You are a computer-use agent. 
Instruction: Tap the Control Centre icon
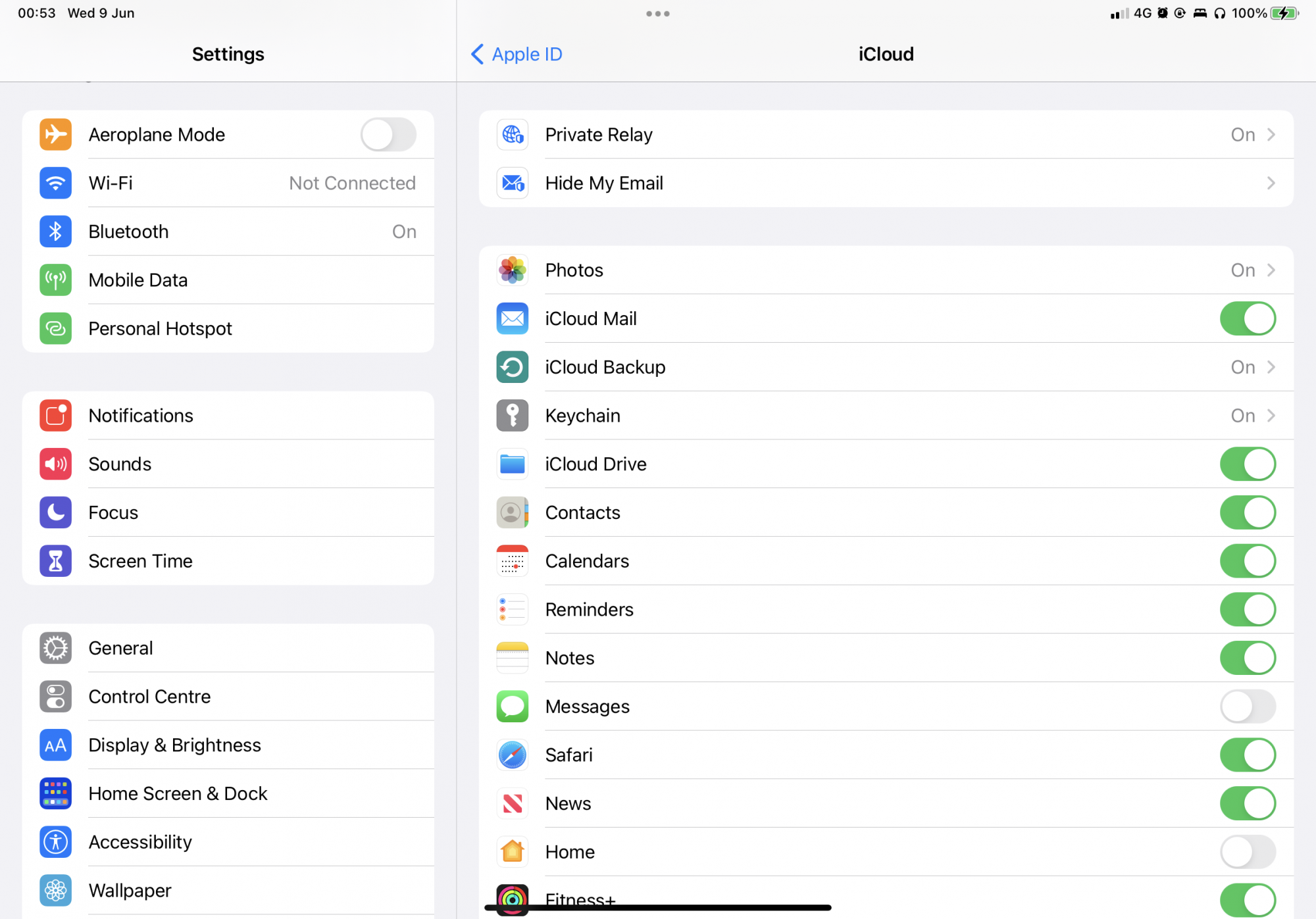pos(55,697)
